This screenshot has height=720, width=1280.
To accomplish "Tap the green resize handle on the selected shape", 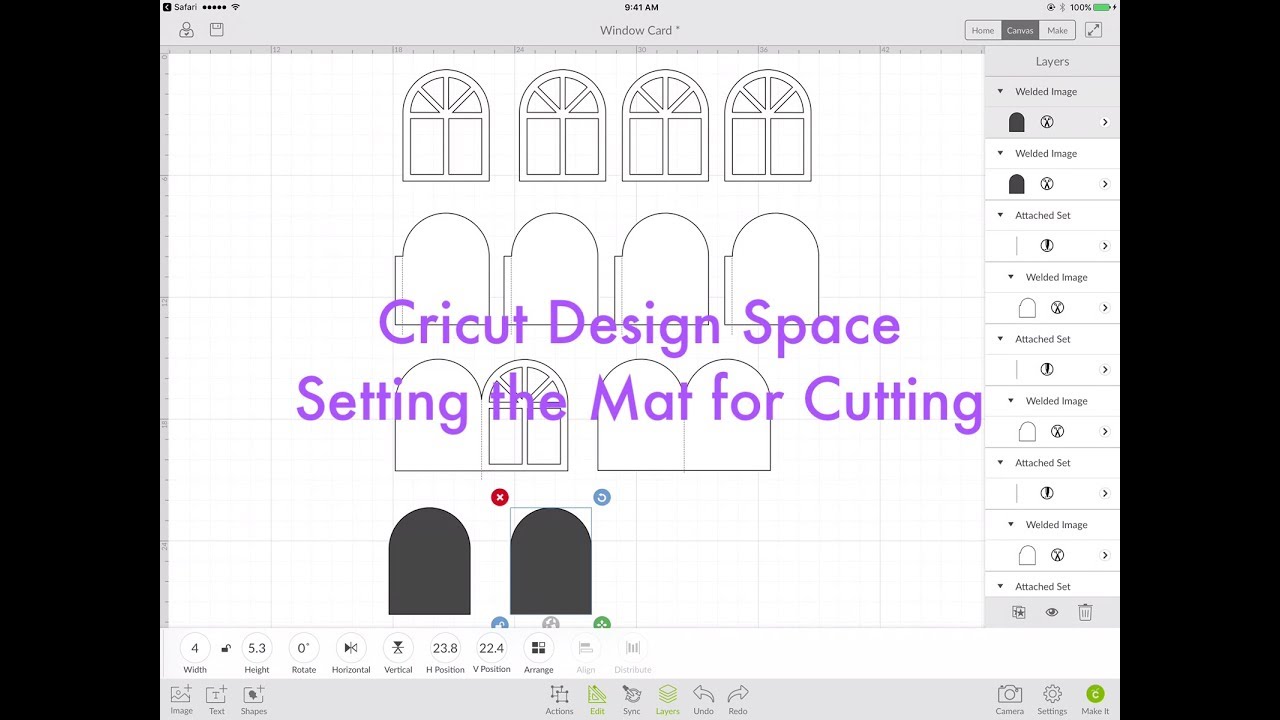I will [x=601, y=624].
